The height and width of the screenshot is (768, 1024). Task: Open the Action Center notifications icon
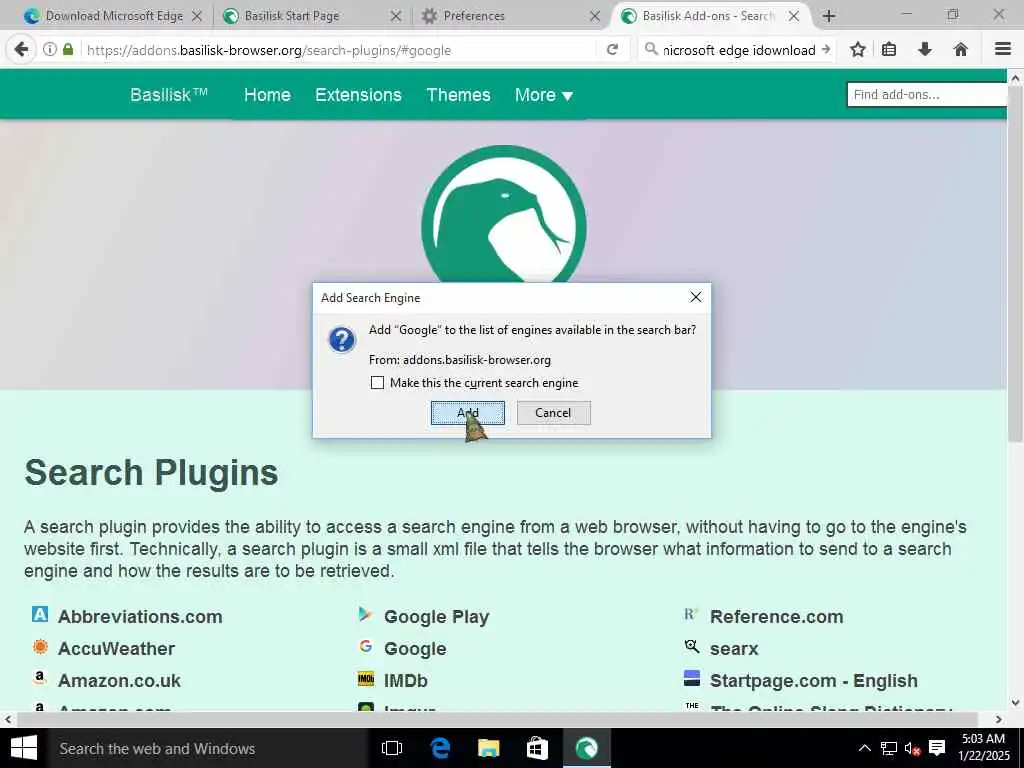tap(937, 748)
